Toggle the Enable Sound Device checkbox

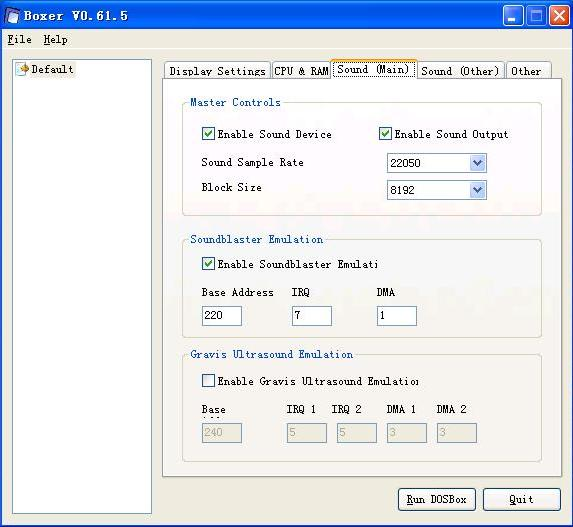coord(208,134)
